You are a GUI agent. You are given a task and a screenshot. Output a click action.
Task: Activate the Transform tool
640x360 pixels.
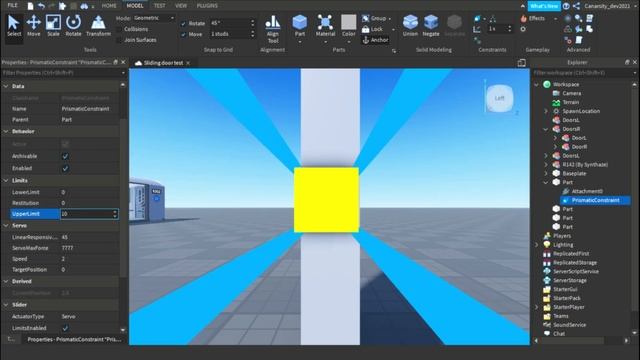98,26
